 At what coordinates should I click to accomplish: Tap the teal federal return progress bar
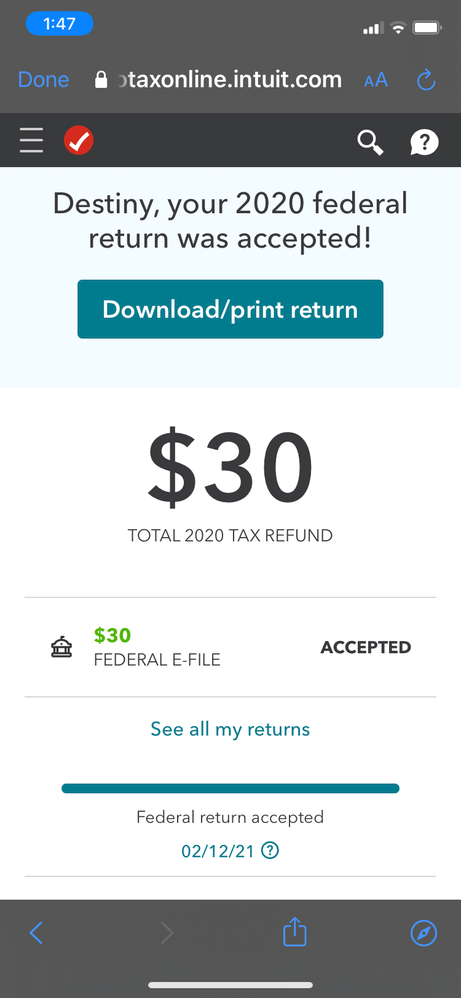[230, 789]
